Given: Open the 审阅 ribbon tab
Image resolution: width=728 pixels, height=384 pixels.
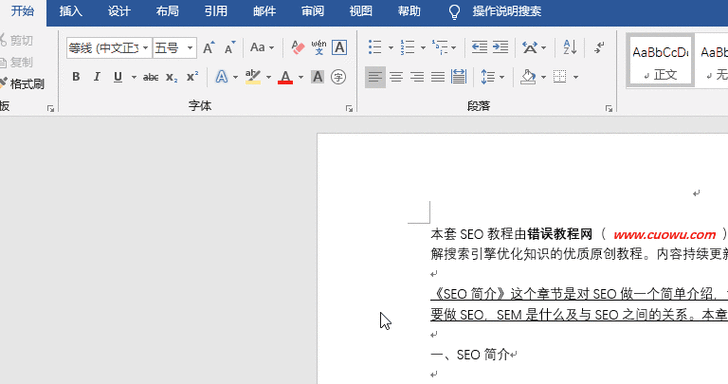Looking at the screenshot, I should pyautogui.click(x=312, y=11).
